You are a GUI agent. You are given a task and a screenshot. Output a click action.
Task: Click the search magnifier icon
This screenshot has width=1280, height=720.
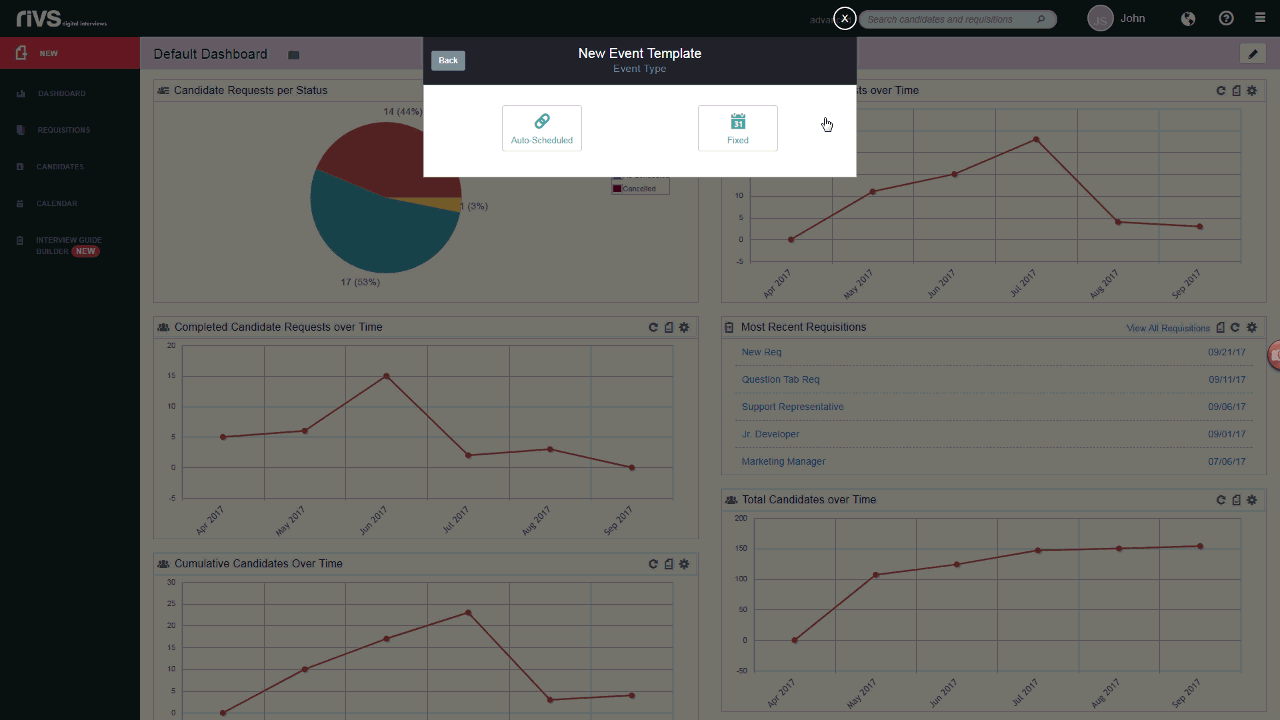(1042, 19)
